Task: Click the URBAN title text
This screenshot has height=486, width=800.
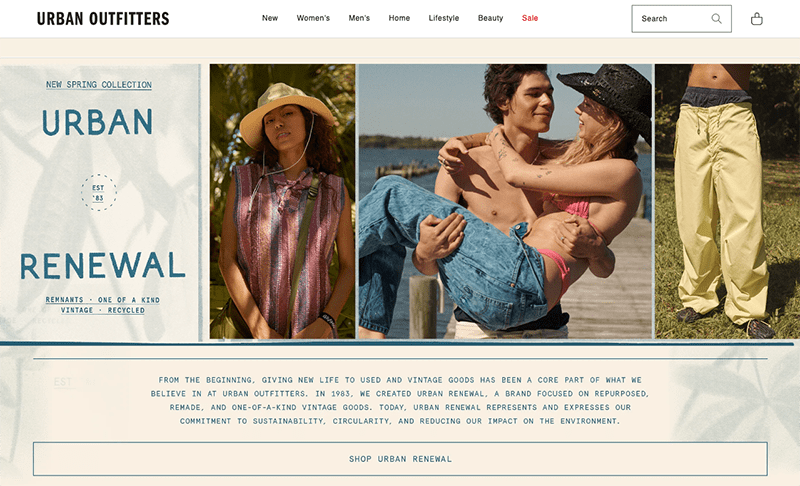Action: tap(97, 122)
